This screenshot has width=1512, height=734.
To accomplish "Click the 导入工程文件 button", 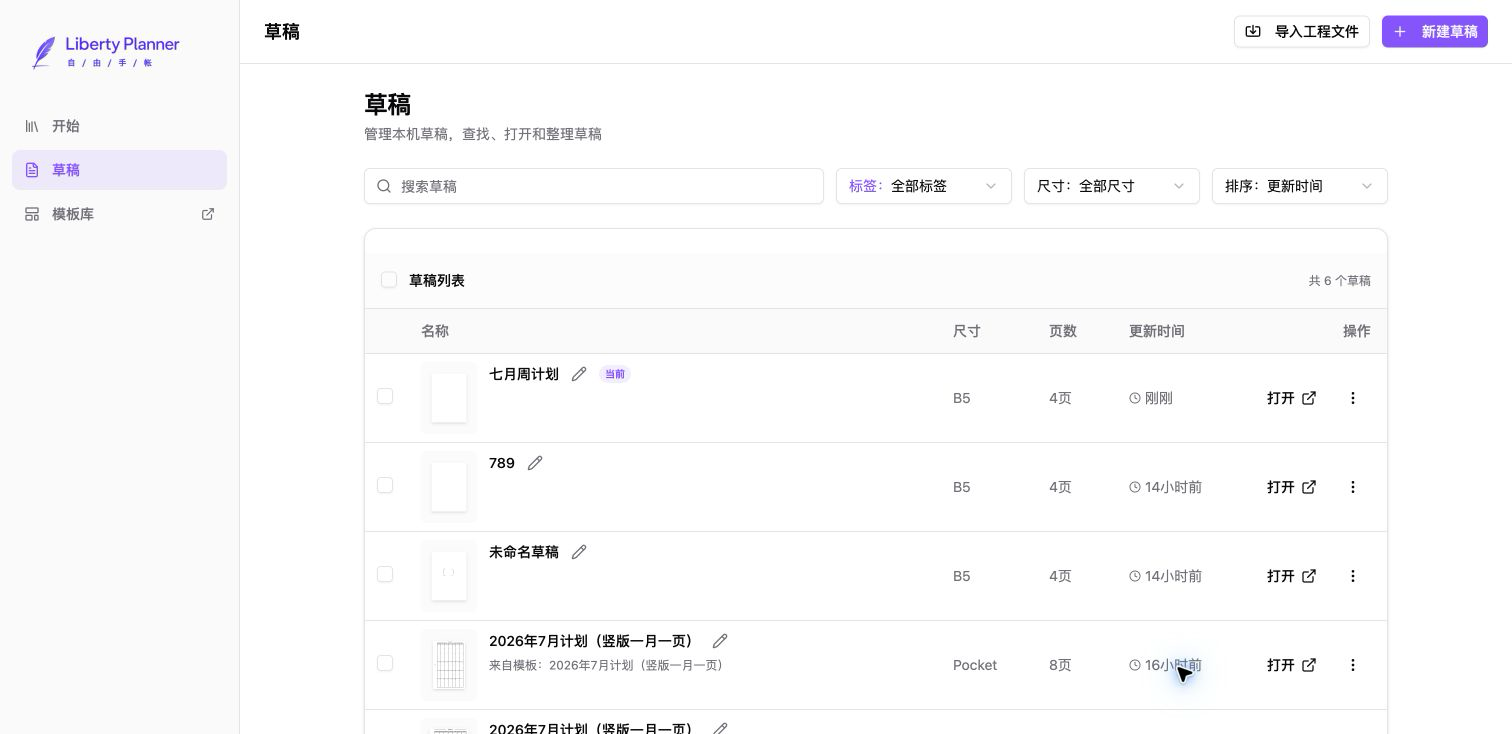I will click(x=1301, y=32).
